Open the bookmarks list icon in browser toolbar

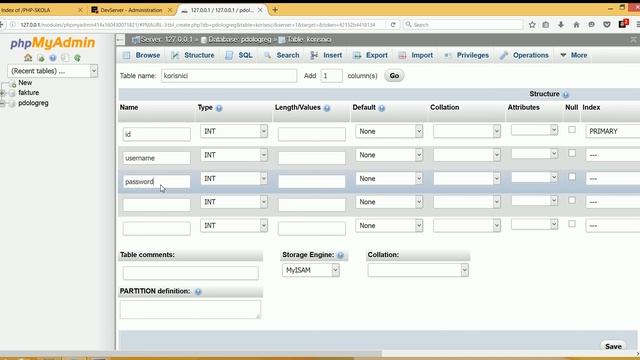tap(546, 25)
